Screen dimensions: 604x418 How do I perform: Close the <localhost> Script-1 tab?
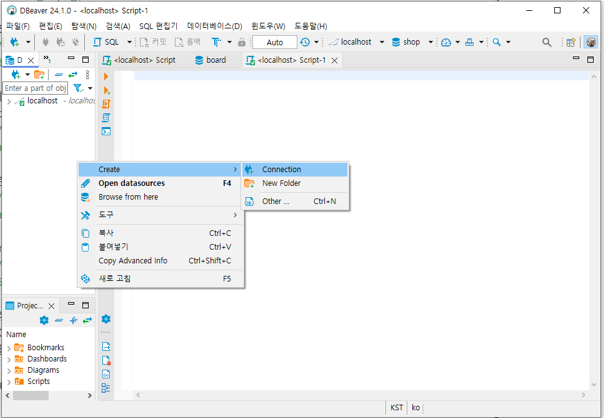tap(335, 60)
